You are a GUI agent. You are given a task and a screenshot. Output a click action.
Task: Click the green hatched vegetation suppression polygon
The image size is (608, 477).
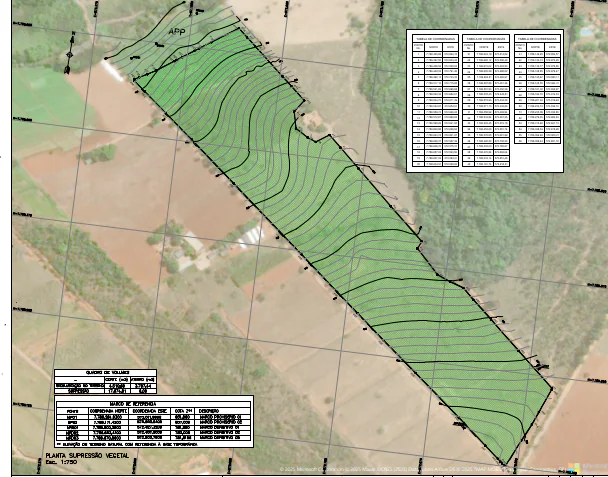341,248
